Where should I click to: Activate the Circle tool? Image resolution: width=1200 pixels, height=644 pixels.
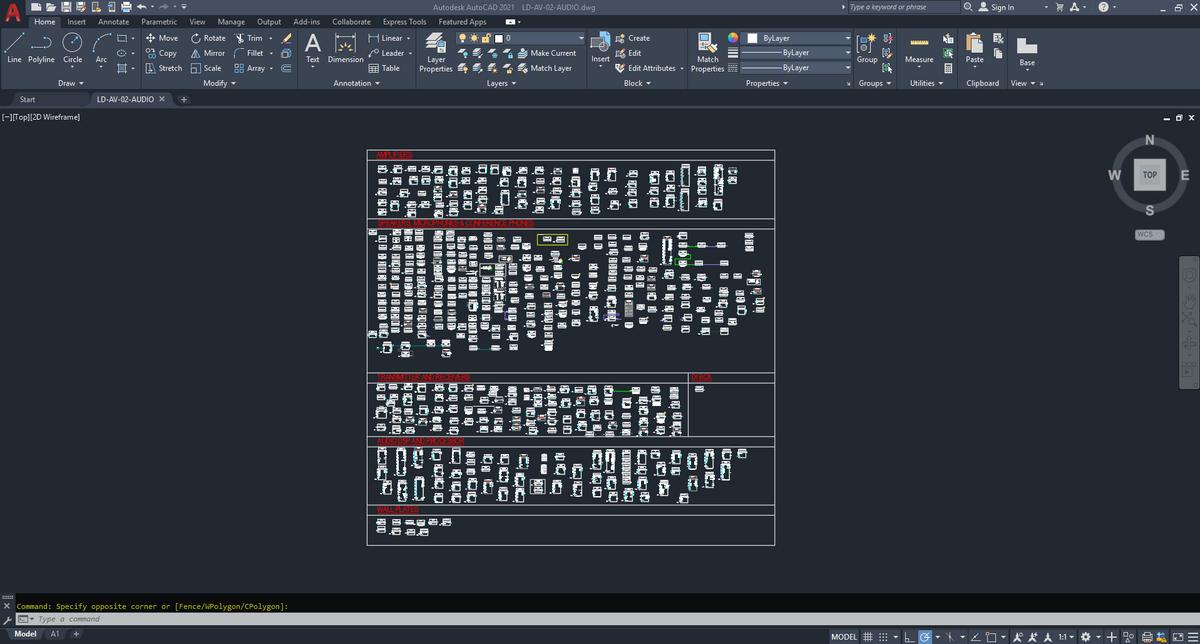click(x=72, y=48)
